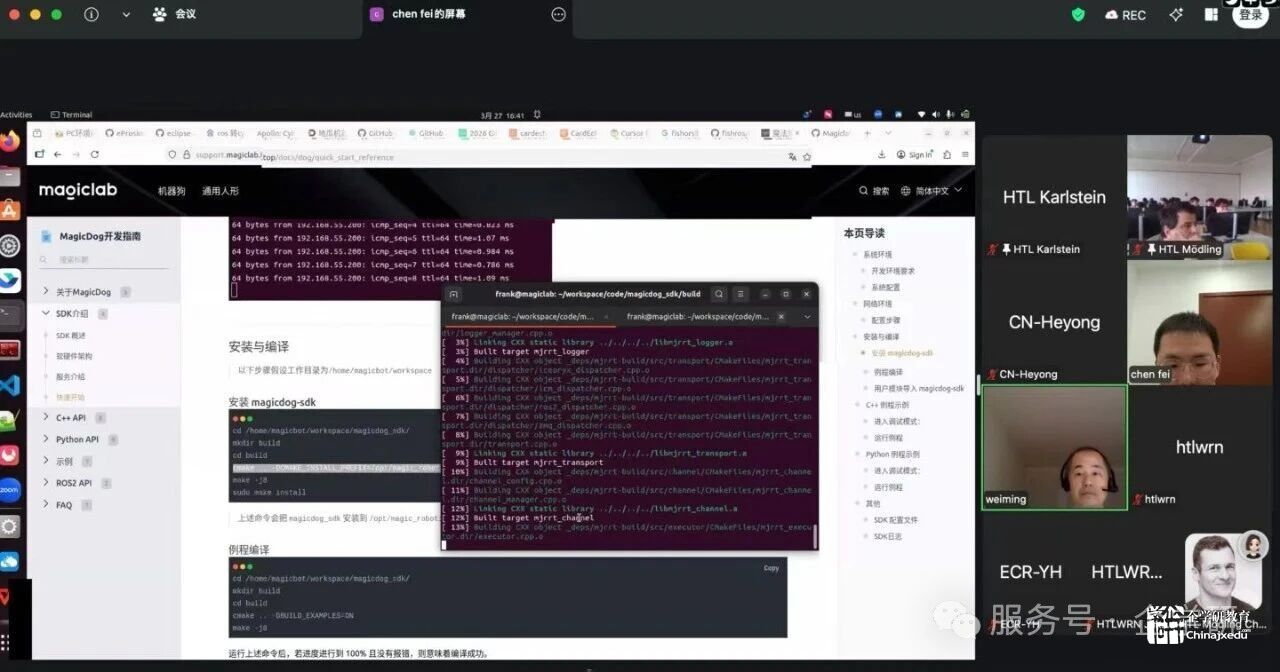Open Visual Studio Code from dock
Image resolution: width=1280 pixels, height=672 pixels.
point(10,384)
